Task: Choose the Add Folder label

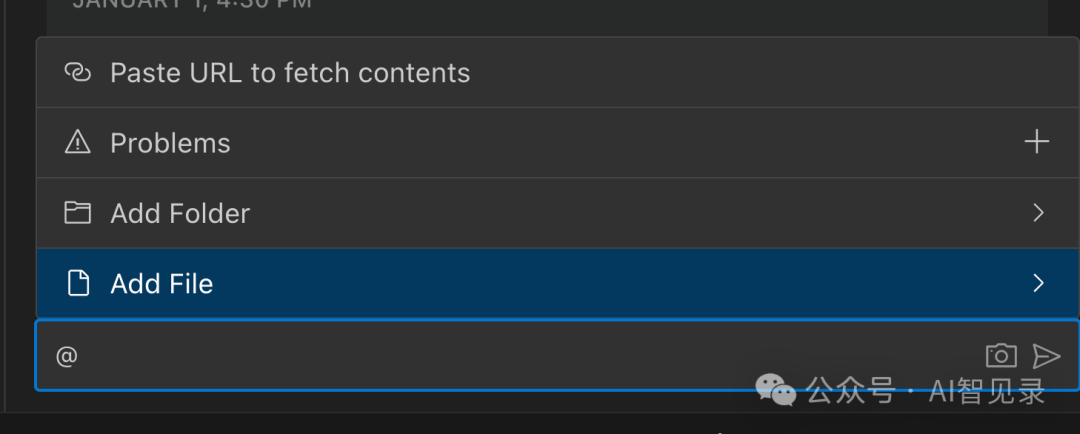Action: [180, 214]
